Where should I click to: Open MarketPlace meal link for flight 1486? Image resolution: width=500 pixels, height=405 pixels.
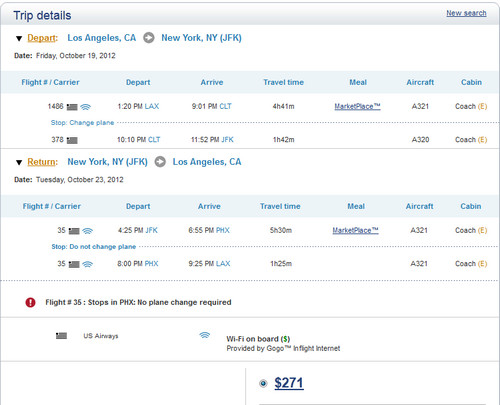pos(357,106)
